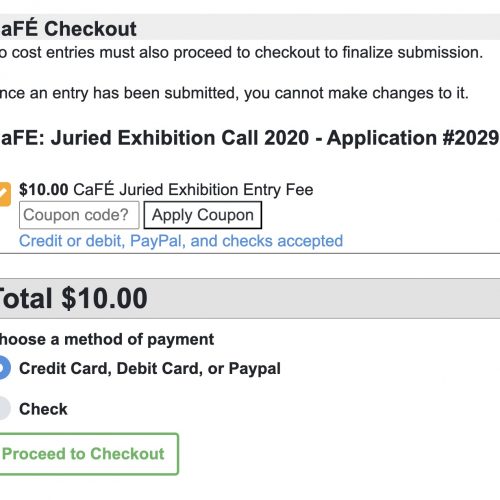Click the Credit Card, Debit Card, or Paypal label
Image resolution: width=500 pixels, height=500 pixels.
click(x=150, y=369)
